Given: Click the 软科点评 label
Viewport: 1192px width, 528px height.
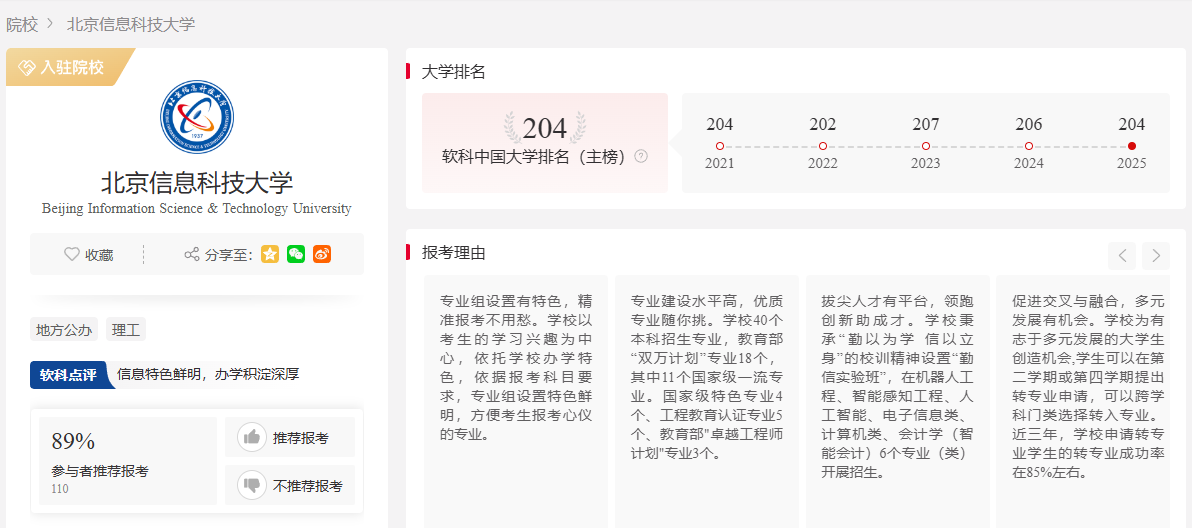Looking at the screenshot, I should coord(68,375).
